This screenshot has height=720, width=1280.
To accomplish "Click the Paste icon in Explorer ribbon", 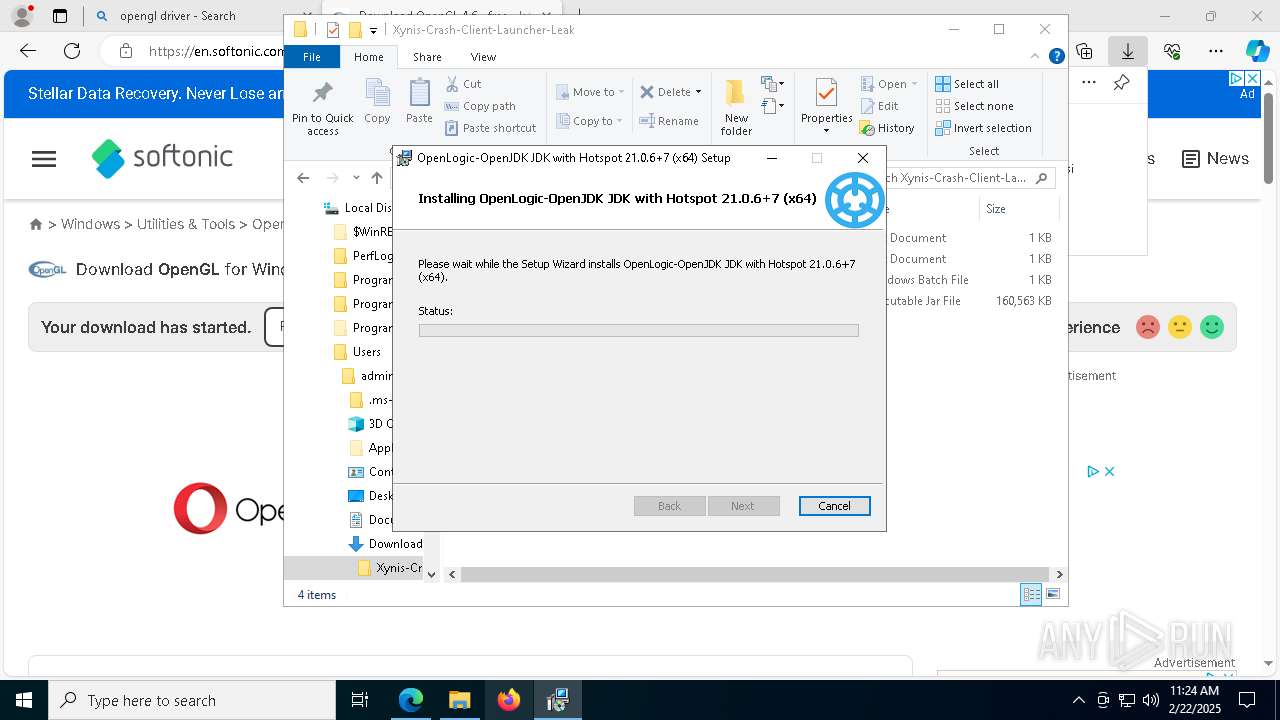I will 419,101.
